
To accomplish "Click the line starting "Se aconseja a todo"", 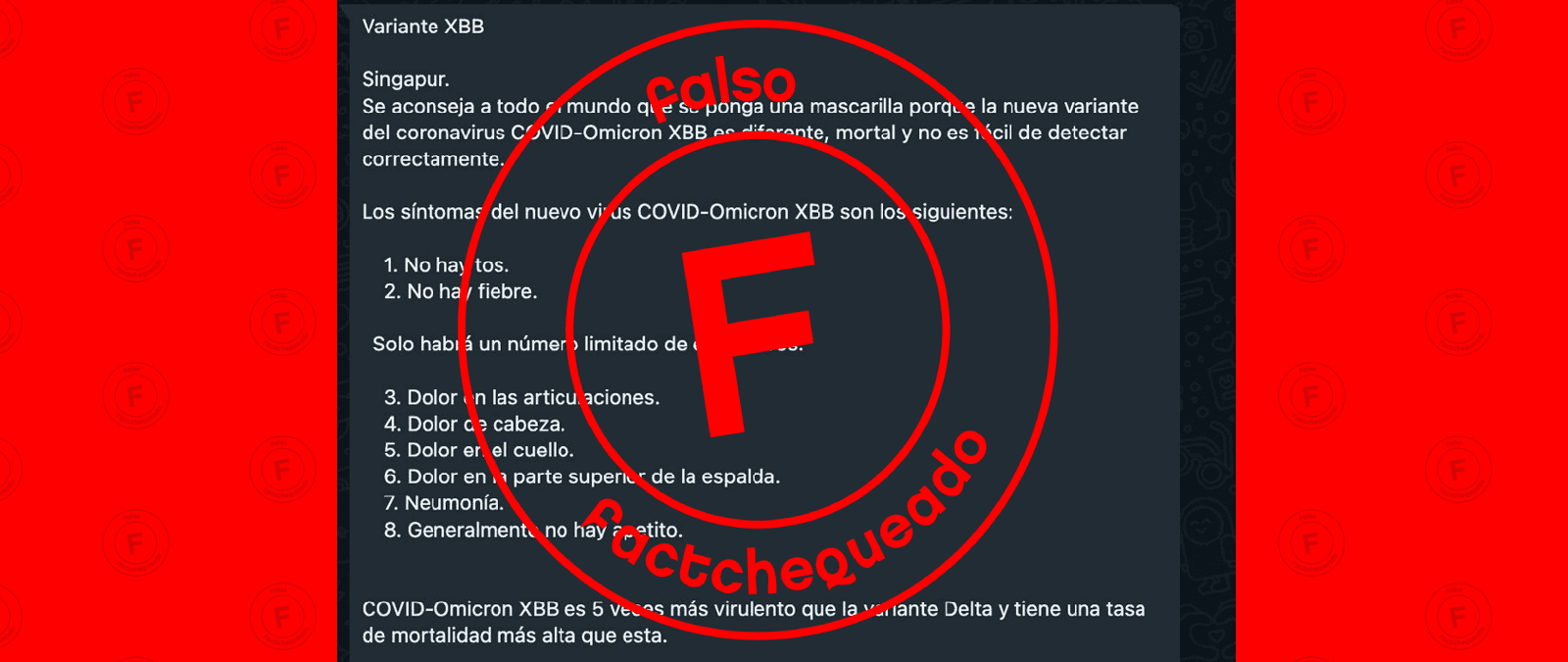I will (x=750, y=106).
